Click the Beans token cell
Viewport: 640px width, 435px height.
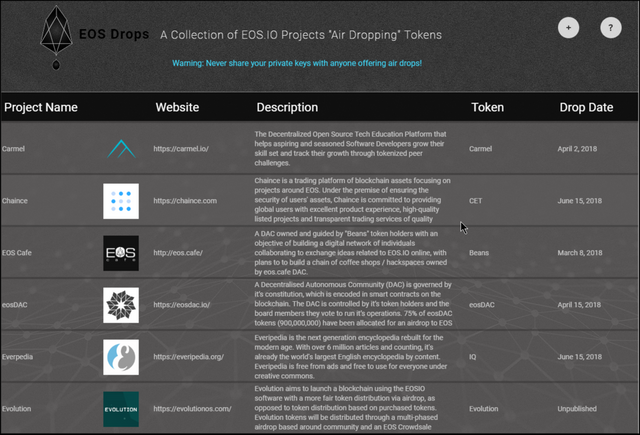(479, 253)
